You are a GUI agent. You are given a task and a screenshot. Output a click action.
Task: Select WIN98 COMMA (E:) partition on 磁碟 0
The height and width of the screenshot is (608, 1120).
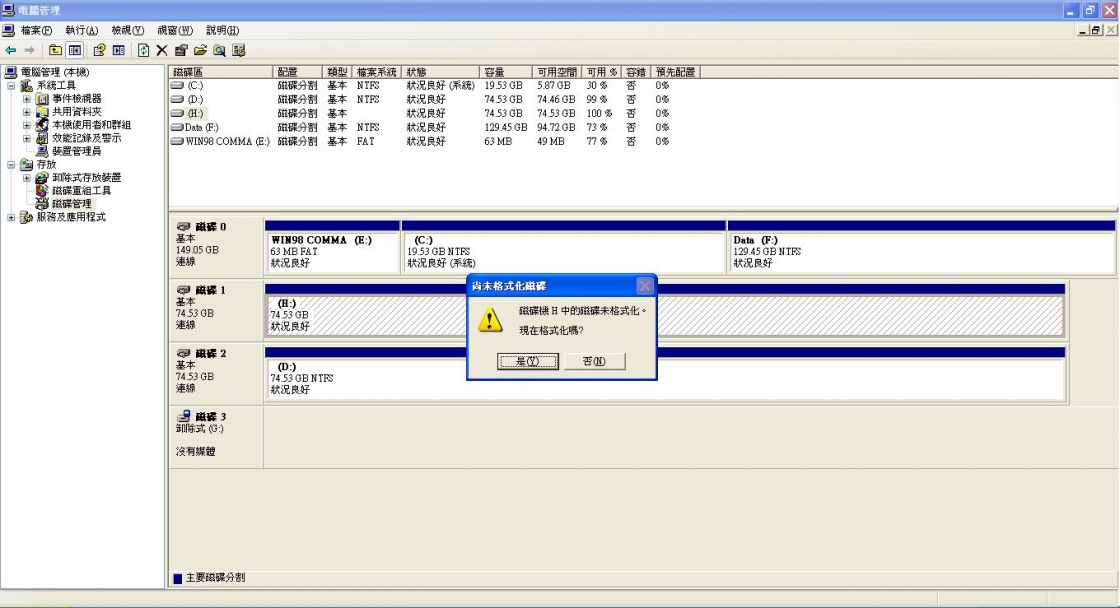coord(332,247)
